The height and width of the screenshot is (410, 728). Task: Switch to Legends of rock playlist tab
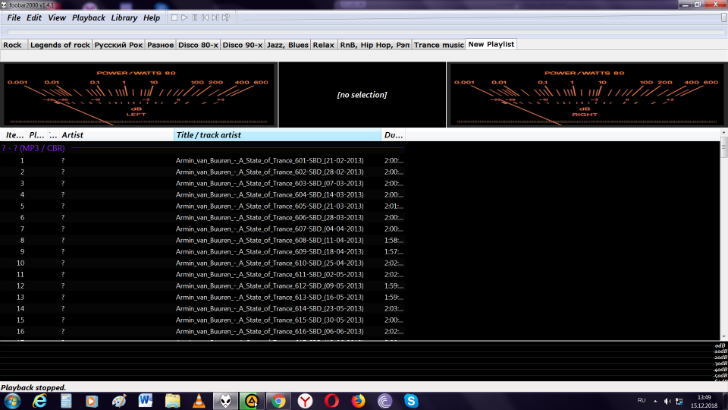60,45
